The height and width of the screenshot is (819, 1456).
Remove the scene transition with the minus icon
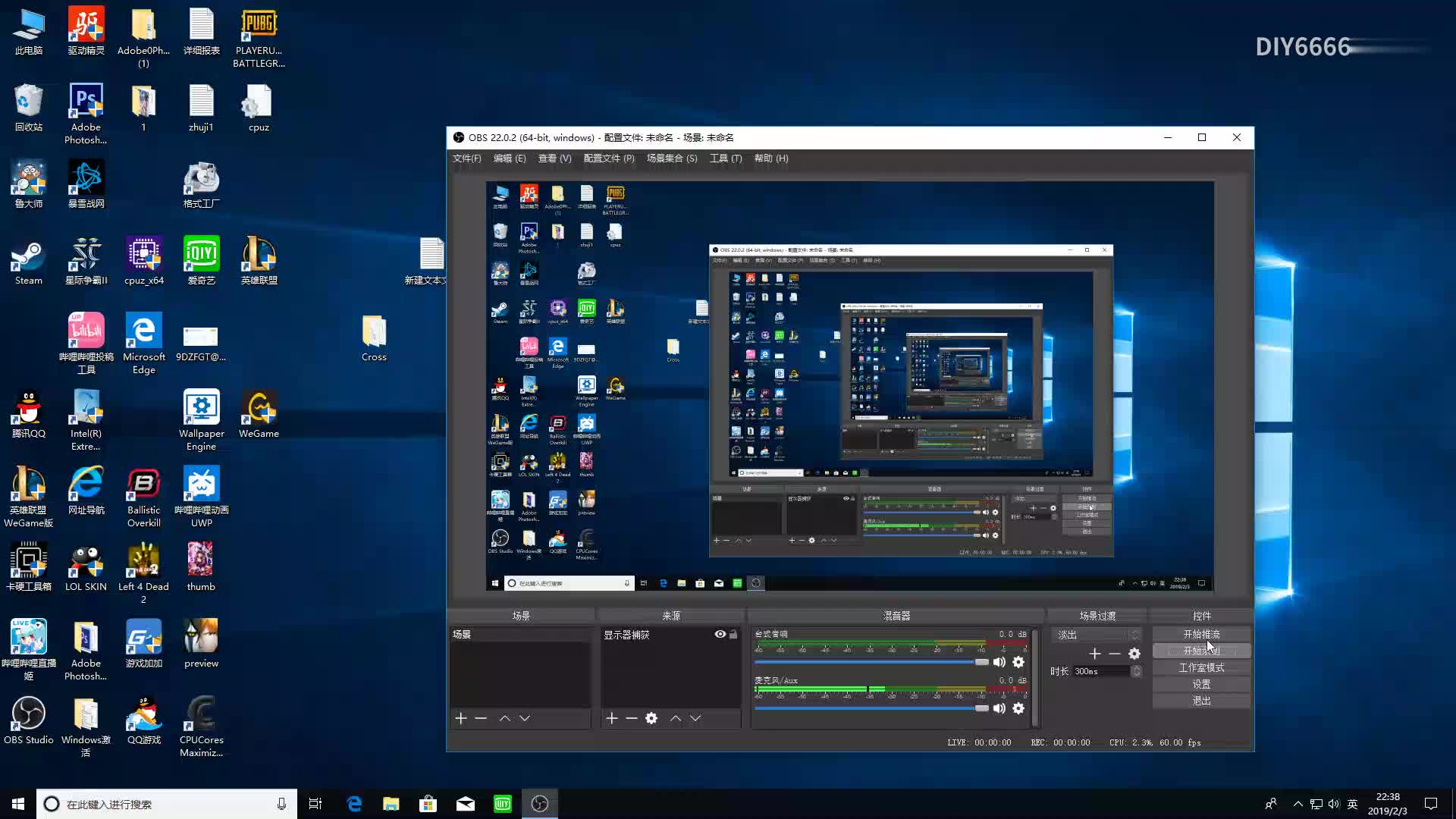(1114, 654)
